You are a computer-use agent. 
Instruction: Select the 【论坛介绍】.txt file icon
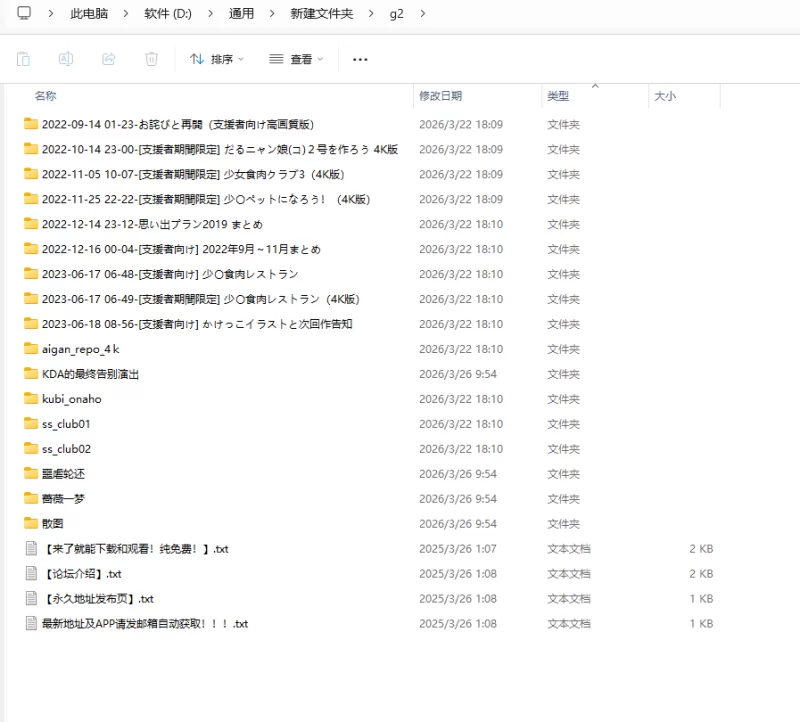click(31, 574)
